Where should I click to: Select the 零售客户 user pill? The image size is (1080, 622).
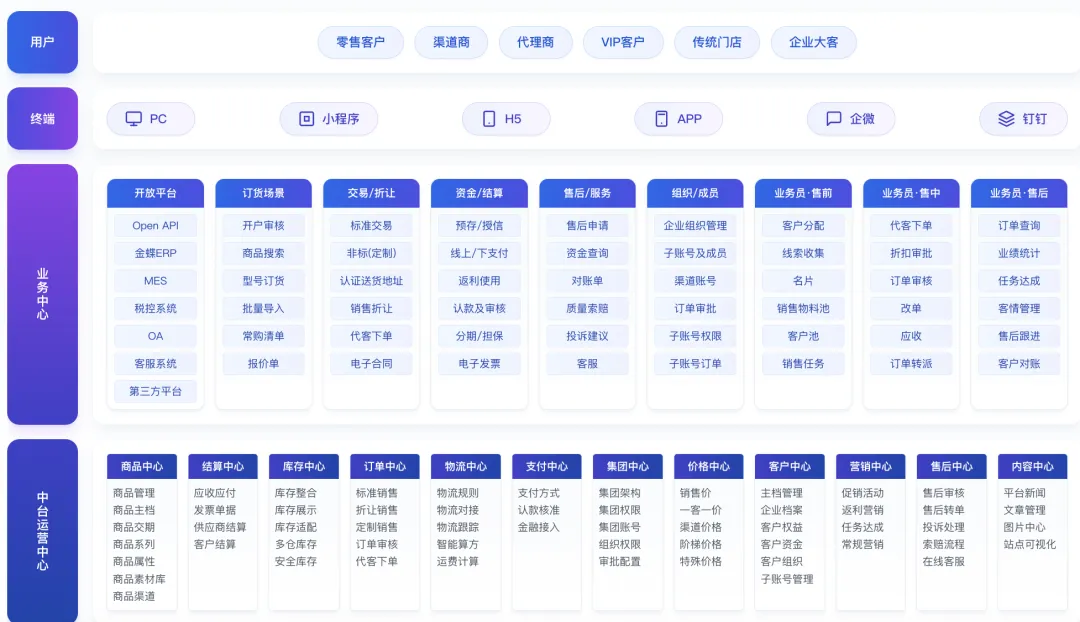(360, 42)
